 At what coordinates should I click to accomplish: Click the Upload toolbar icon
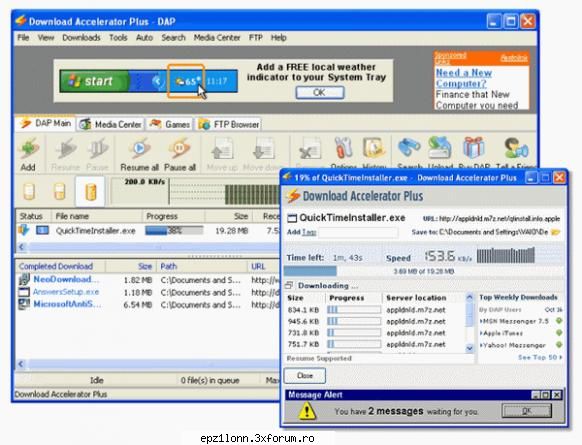coord(440,148)
